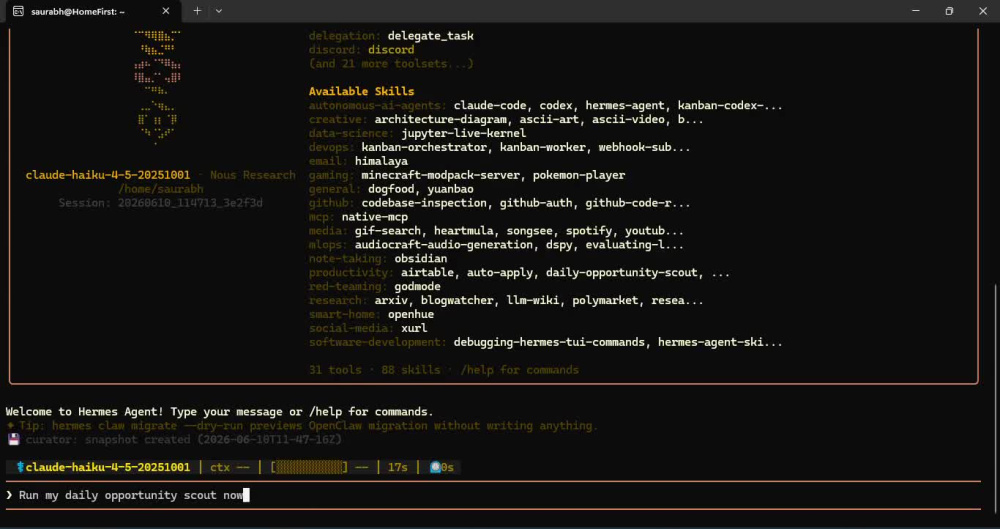The image size is (1000, 529).
Task: Select the saurabh@HomeFirst tab
Action: point(91,11)
